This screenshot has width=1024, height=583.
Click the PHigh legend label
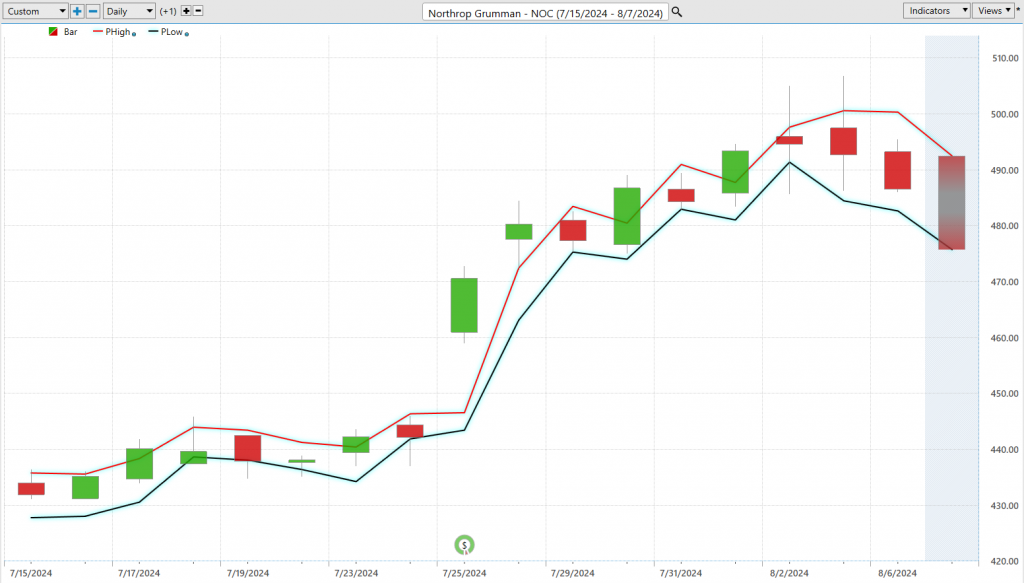(118, 31)
